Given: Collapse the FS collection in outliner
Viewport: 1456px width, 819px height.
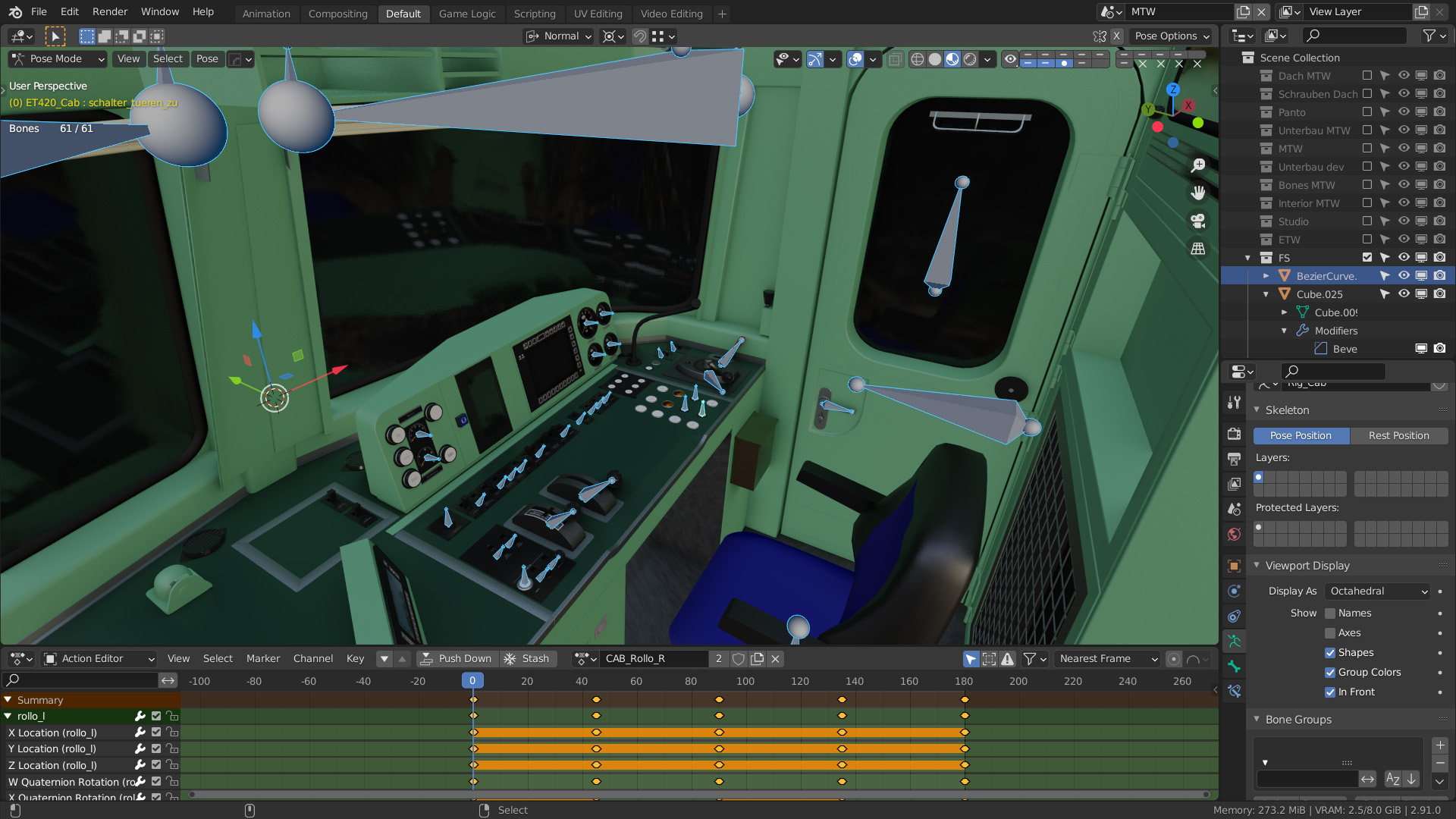Looking at the screenshot, I should [x=1247, y=258].
